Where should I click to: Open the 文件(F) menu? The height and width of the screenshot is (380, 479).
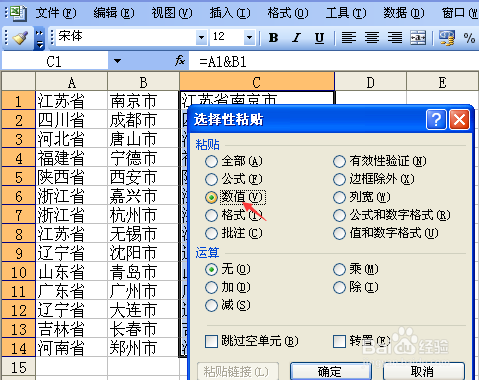(56, 13)
